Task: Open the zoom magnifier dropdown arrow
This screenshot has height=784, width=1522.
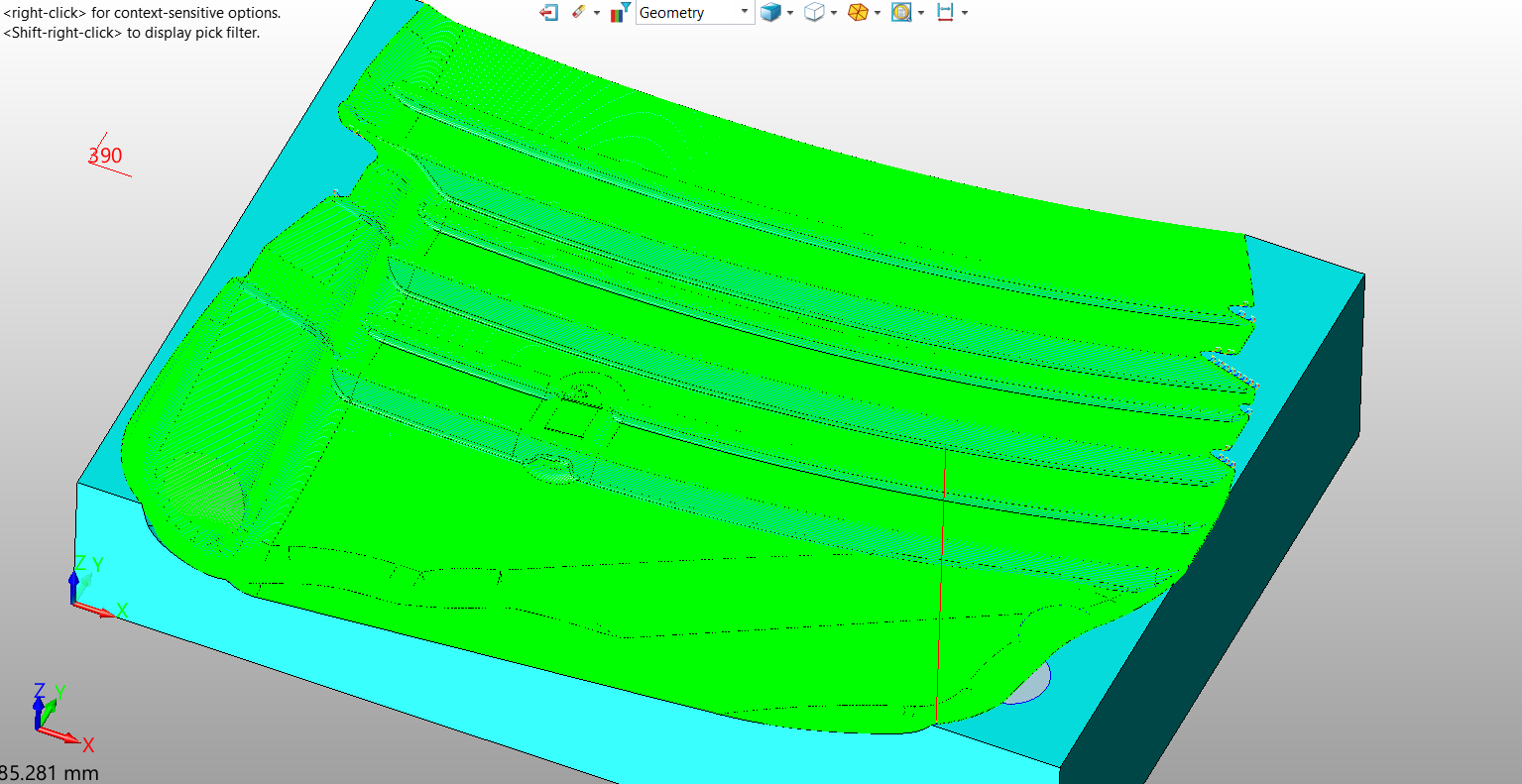Action: point(921,13)
